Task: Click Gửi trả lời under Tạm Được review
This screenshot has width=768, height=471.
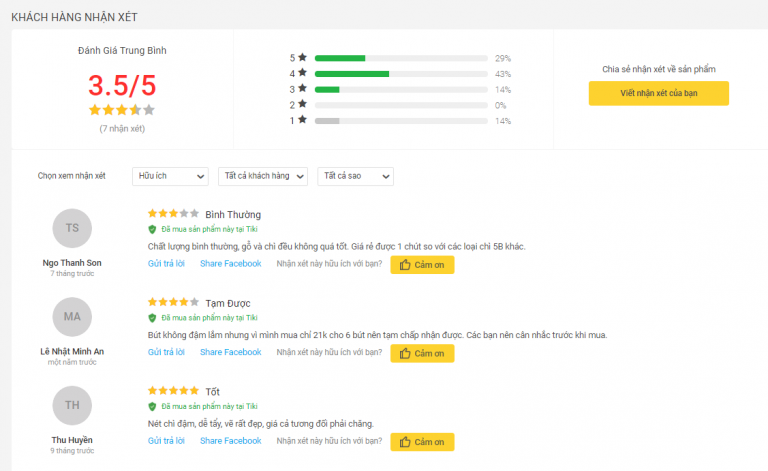Action: (166, 352)
